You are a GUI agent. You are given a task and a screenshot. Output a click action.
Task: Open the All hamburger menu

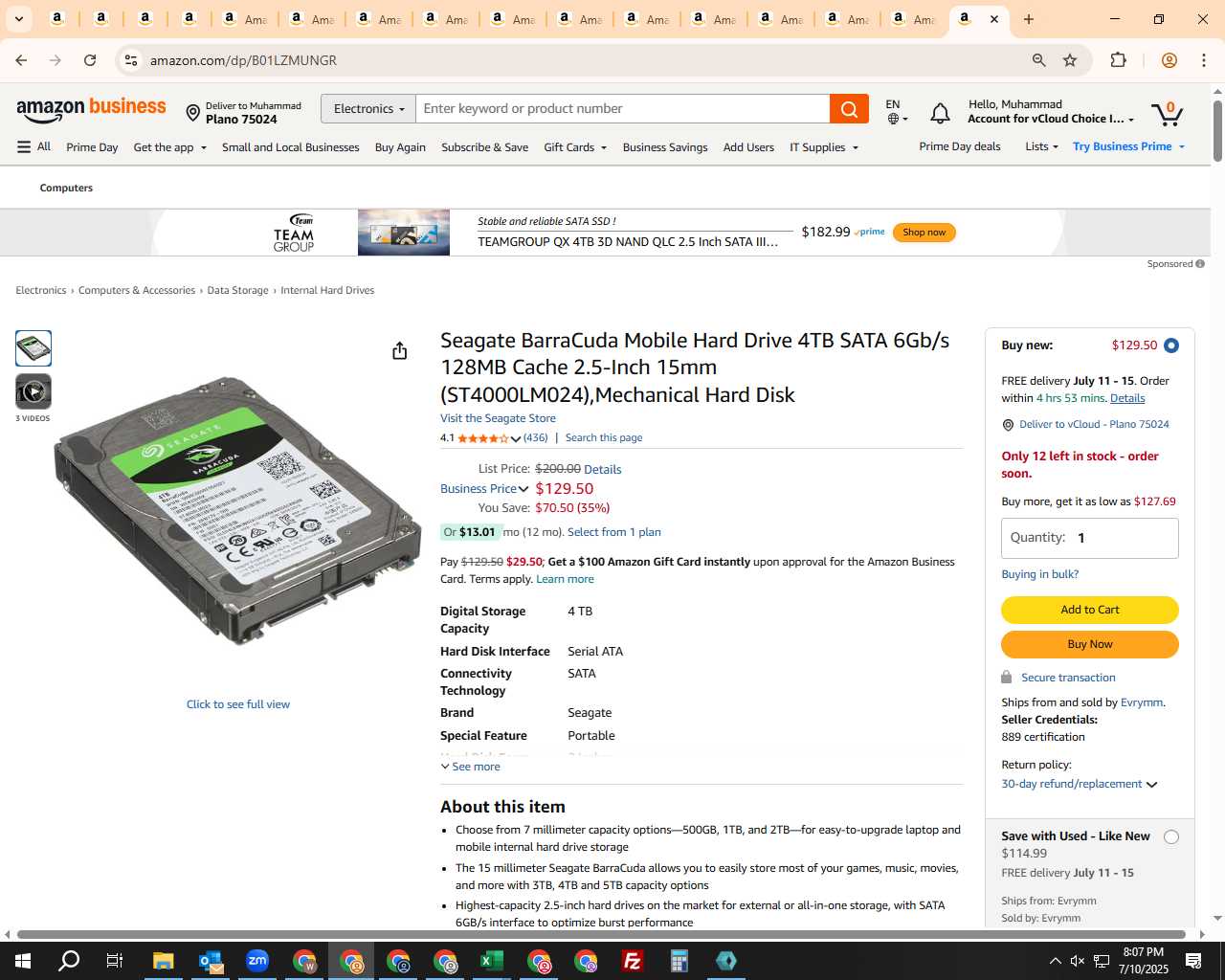33,146
